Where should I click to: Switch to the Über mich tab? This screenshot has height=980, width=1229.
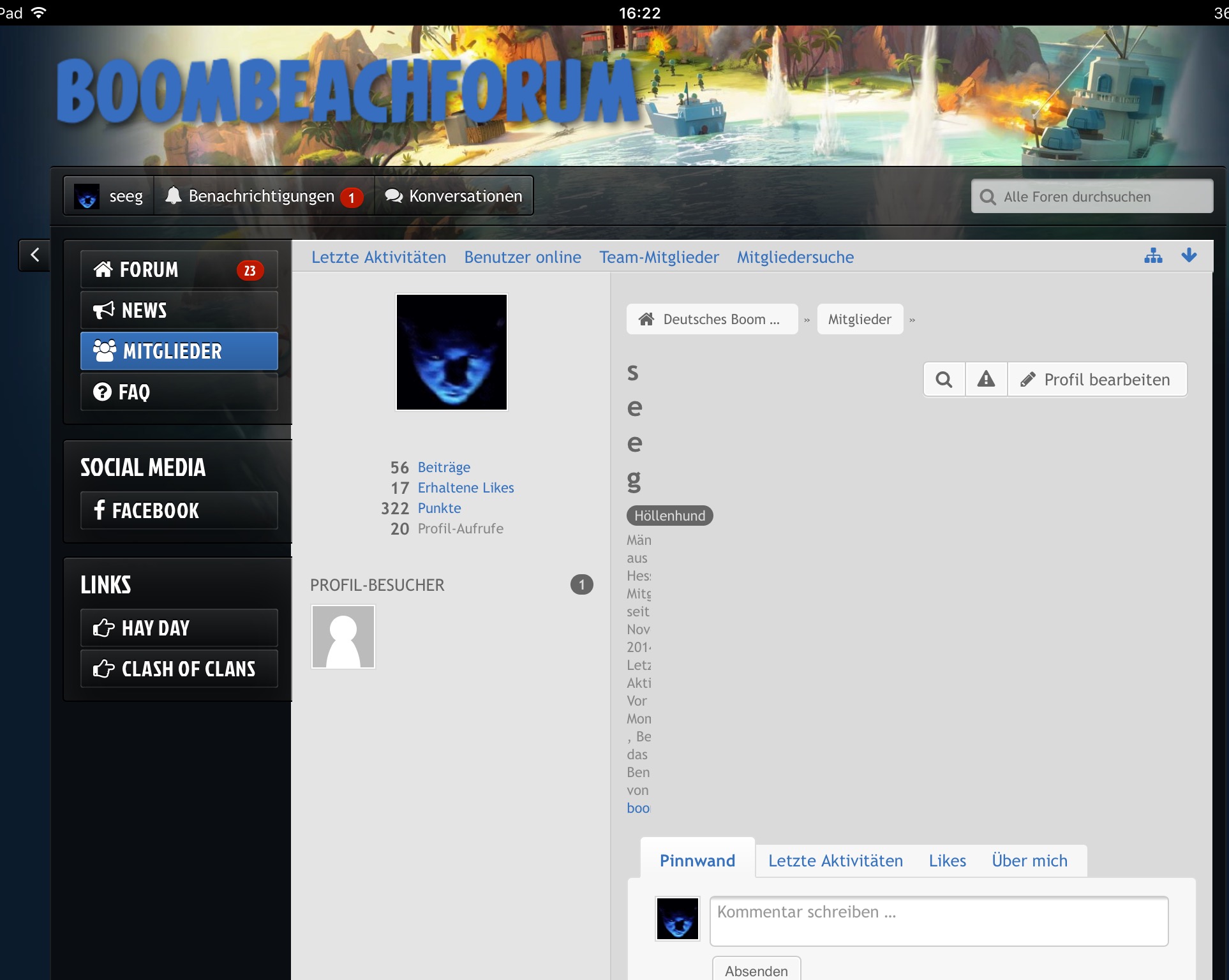tap(1029, 861)
